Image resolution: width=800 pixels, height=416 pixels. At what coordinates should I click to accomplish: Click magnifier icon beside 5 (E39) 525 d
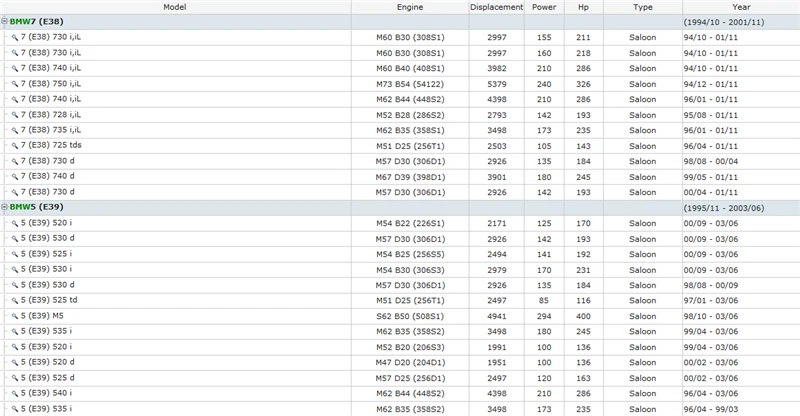(15, 378)
